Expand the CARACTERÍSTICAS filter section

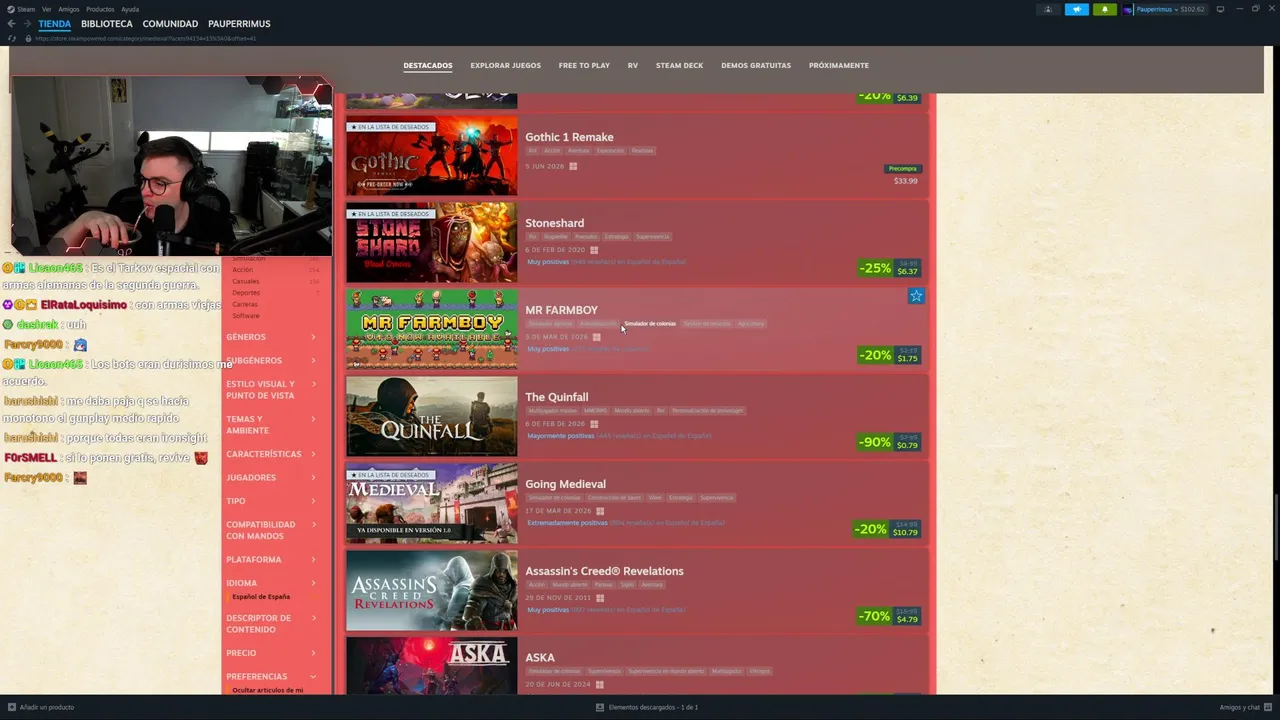[271, 454]
